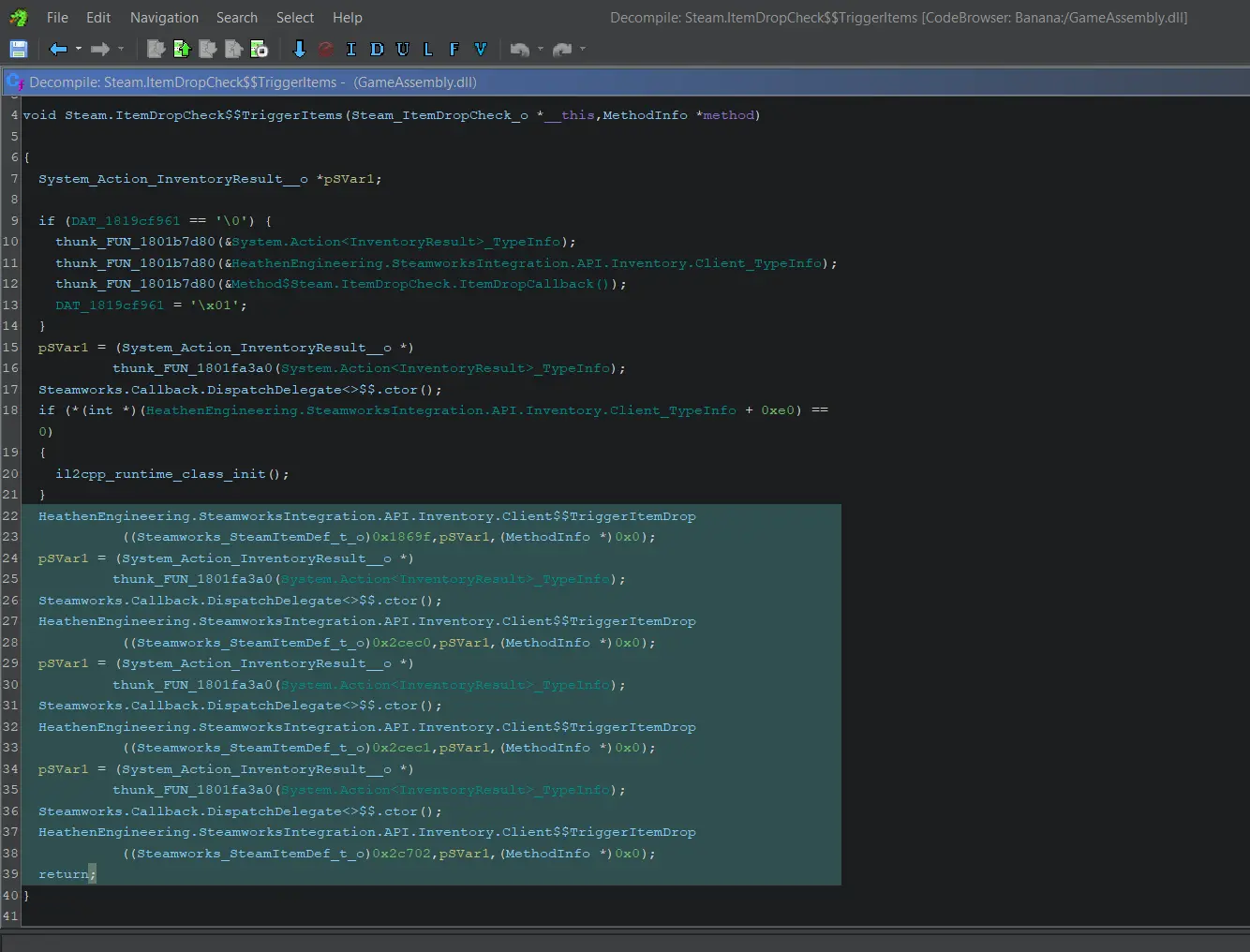
Task: Open the redo history dropdown arrow
Action: [x=583, y=50]
